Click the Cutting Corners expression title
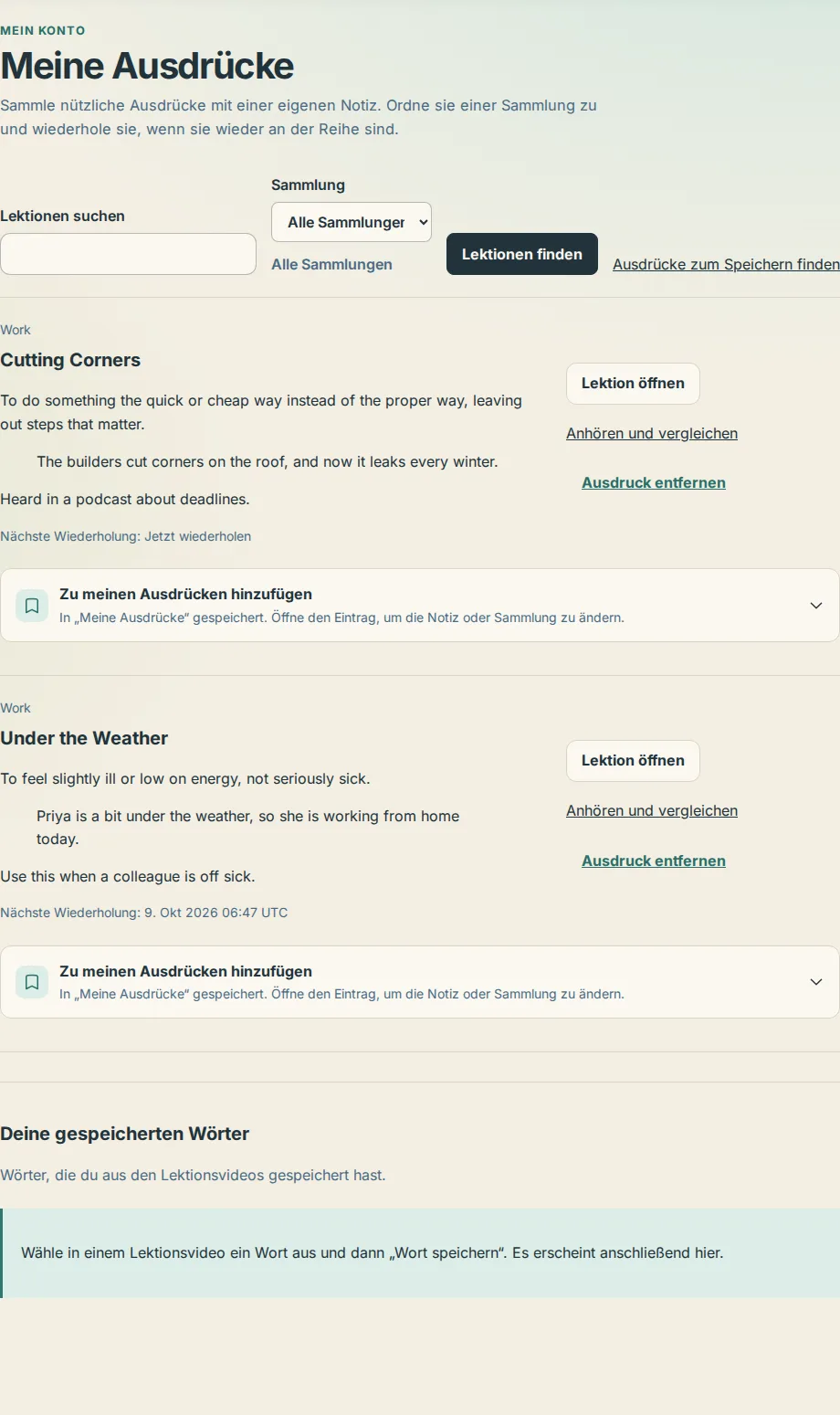The height and width of the screenshot is (1415, 840). click(x=70, y=360)
